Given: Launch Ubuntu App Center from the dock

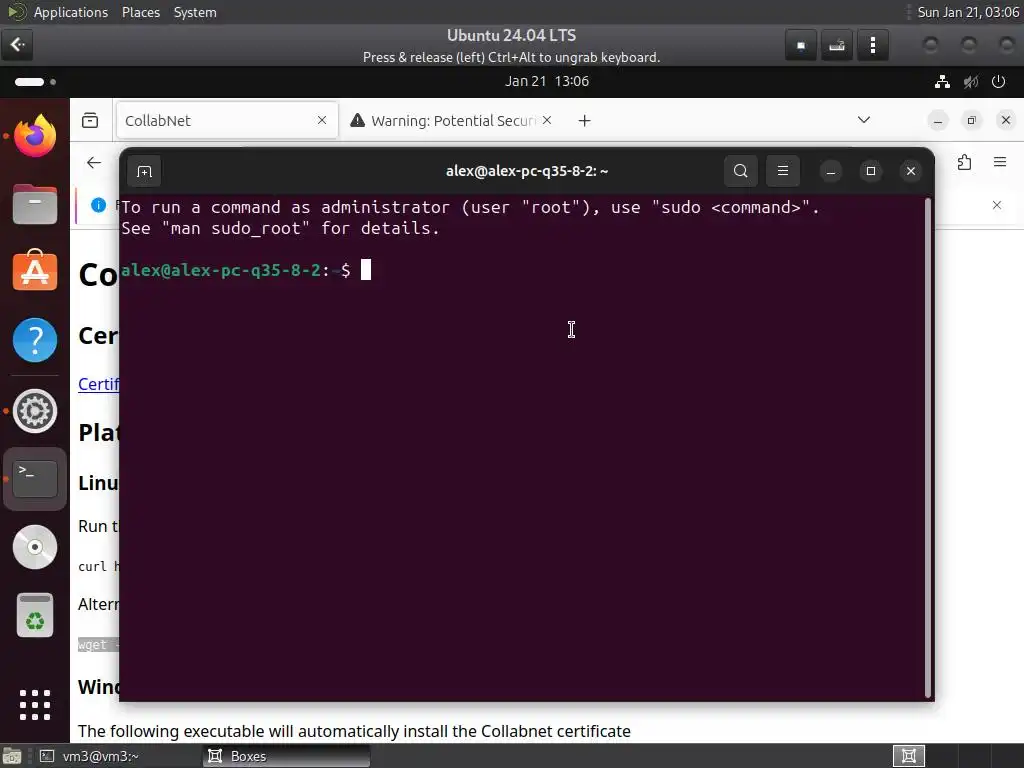Looking at the screenshot, I should [35, 270].
